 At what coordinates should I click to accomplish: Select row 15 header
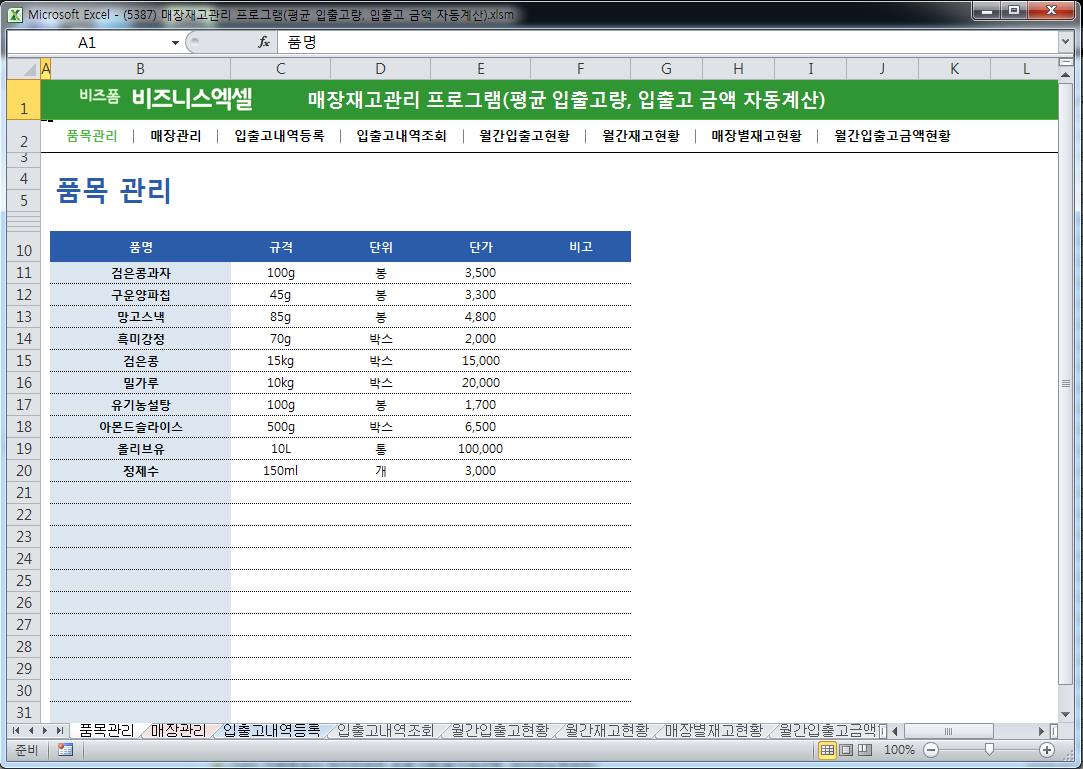[x=24, y=361]
